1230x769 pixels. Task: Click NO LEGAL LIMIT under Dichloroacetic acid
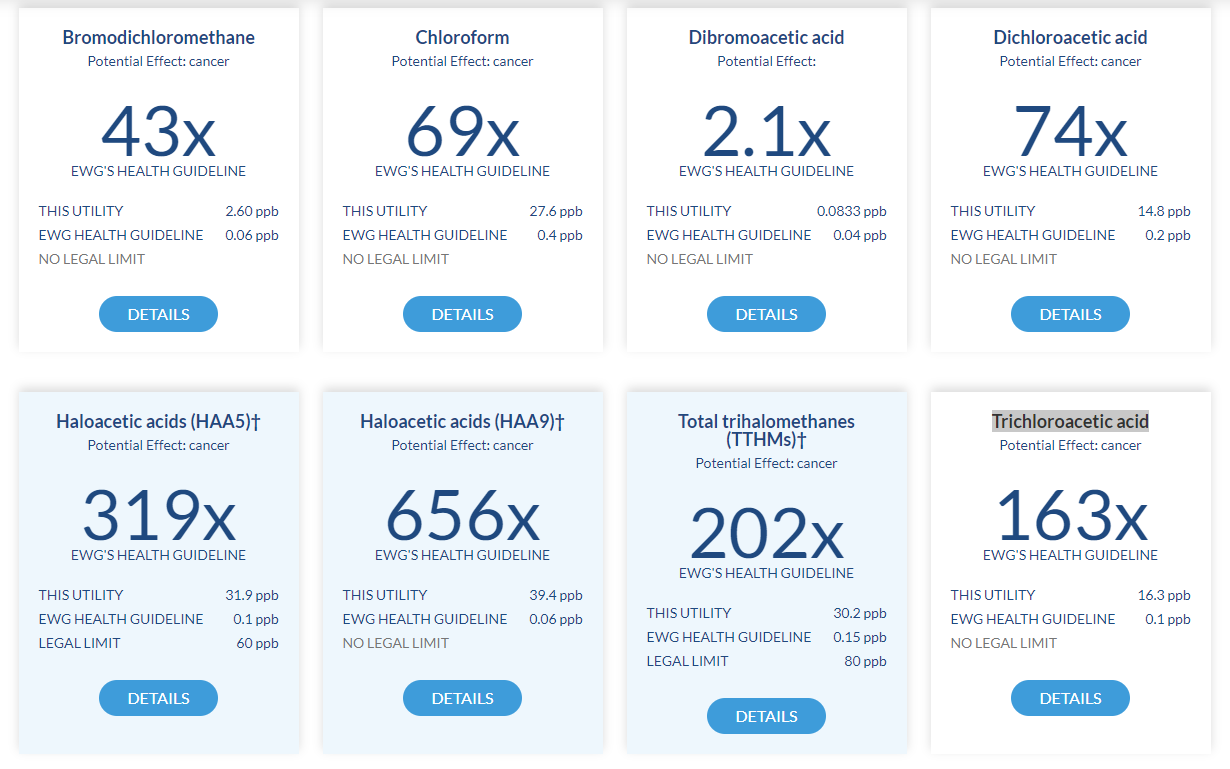pos(1004,259)
